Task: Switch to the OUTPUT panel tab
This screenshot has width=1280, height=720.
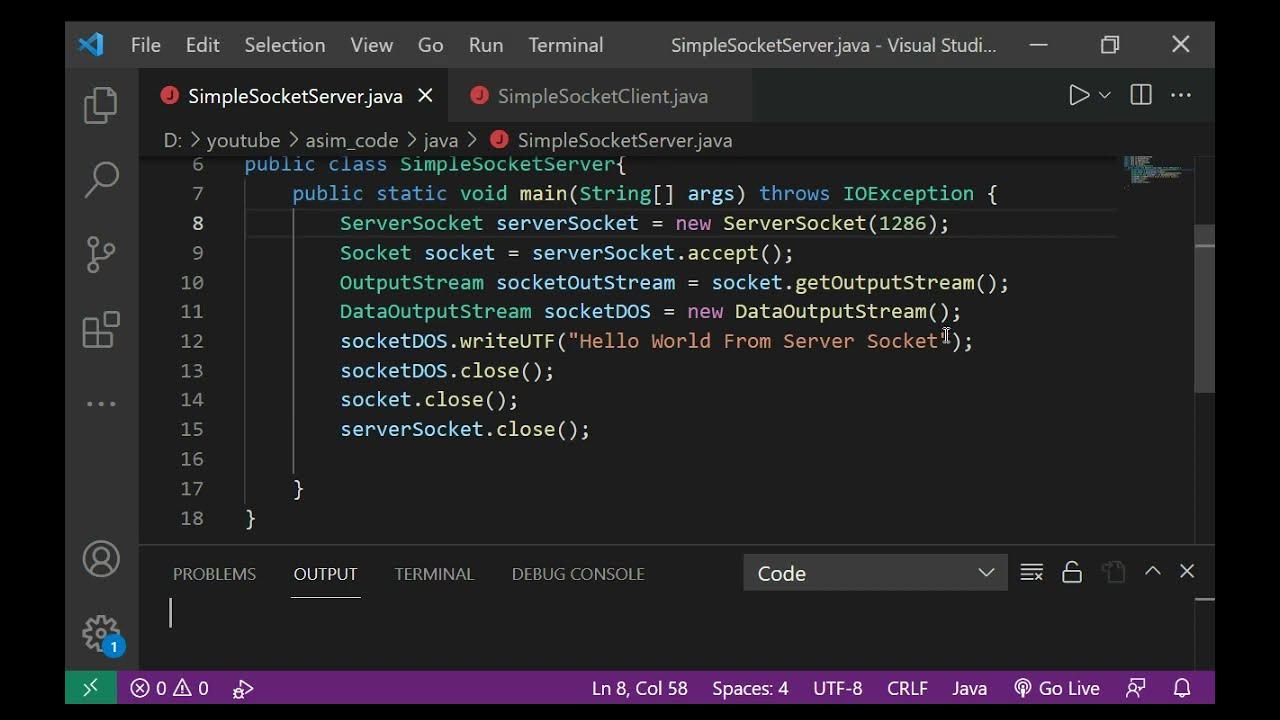Action: 325,574
